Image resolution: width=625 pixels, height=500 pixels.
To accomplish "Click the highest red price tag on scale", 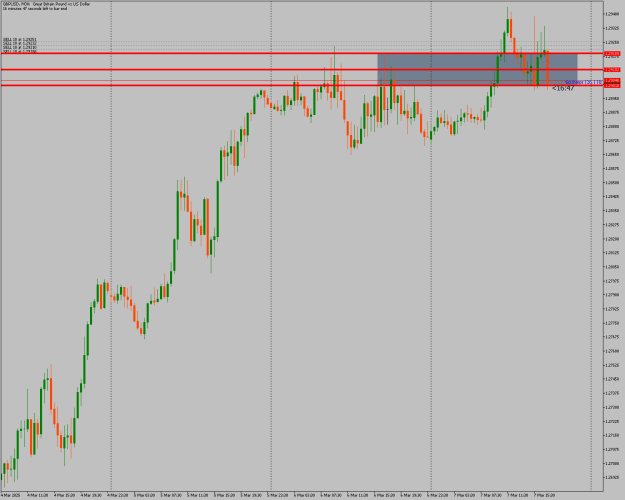I will pyautogui.click(x=612, y=53).
